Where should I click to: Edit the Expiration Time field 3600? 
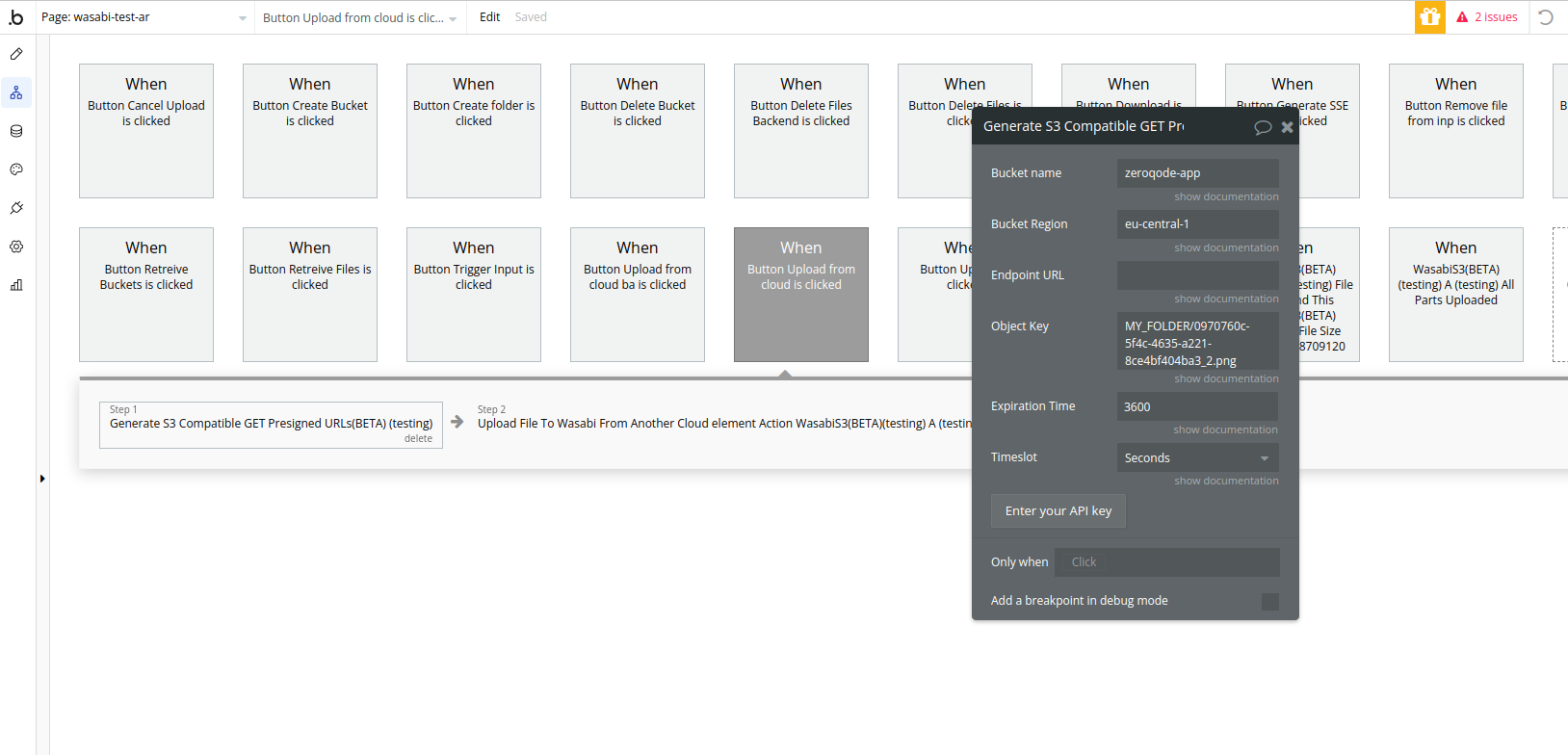pos(1197,406)
